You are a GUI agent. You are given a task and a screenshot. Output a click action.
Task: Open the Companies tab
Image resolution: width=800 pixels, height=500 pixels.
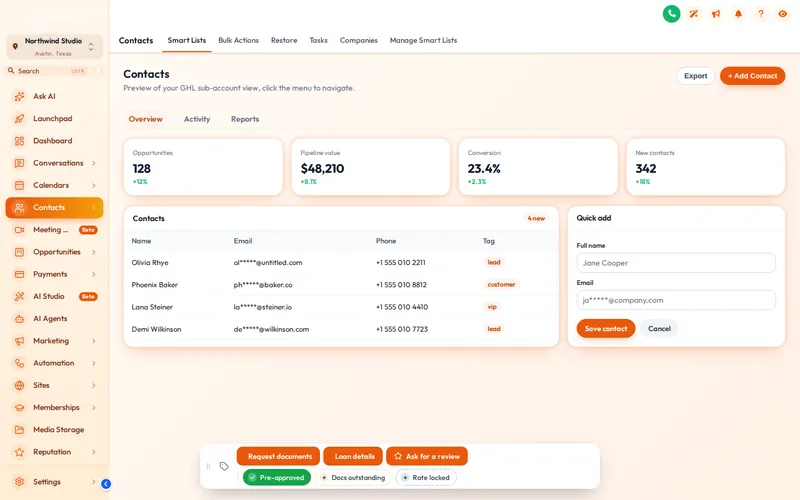tap(359, 40)
